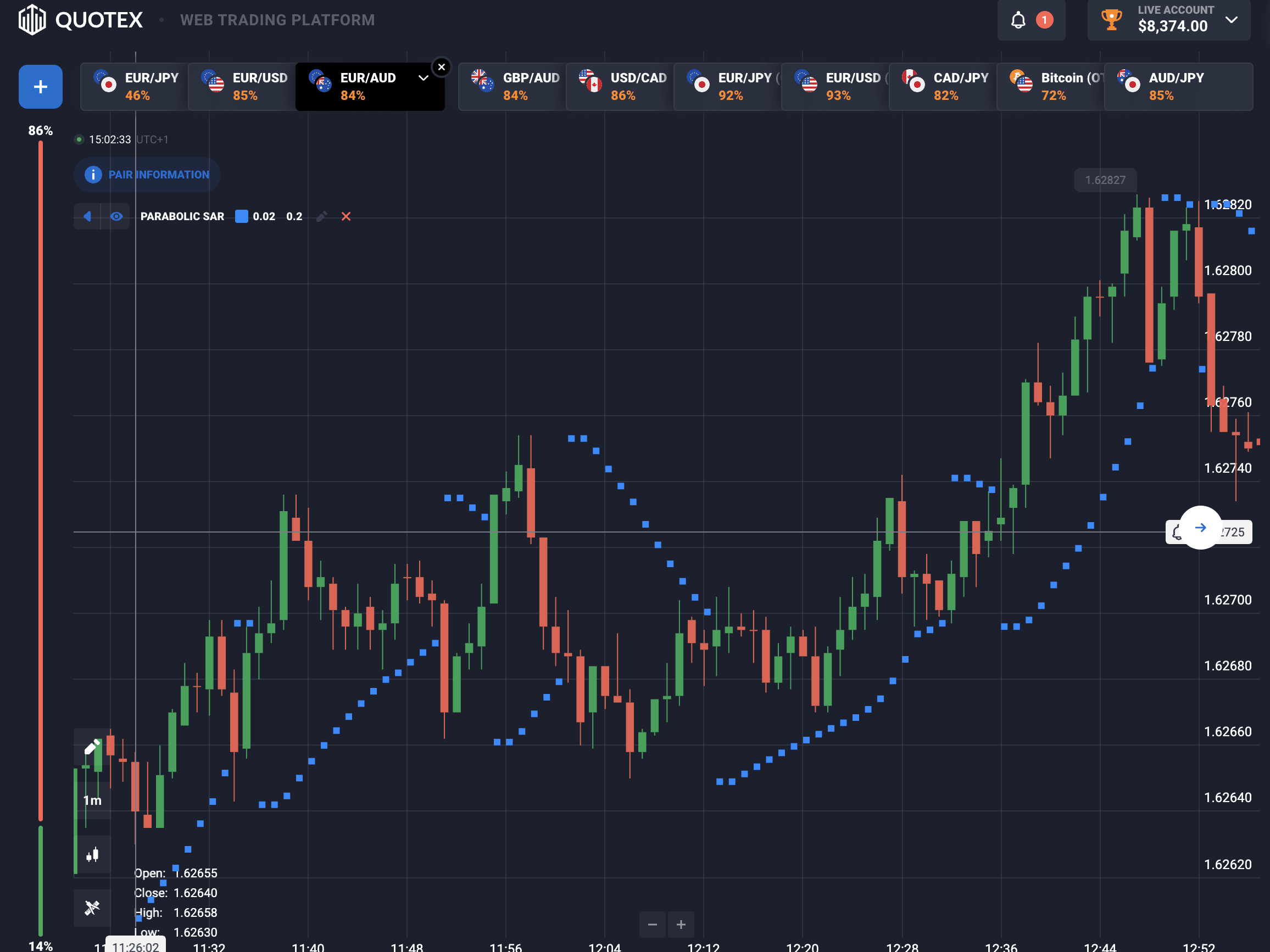The width and height of the screenshot is (1270, 952).
Task: Switch to the USD/CAD tab
Action: click(620, 87)
